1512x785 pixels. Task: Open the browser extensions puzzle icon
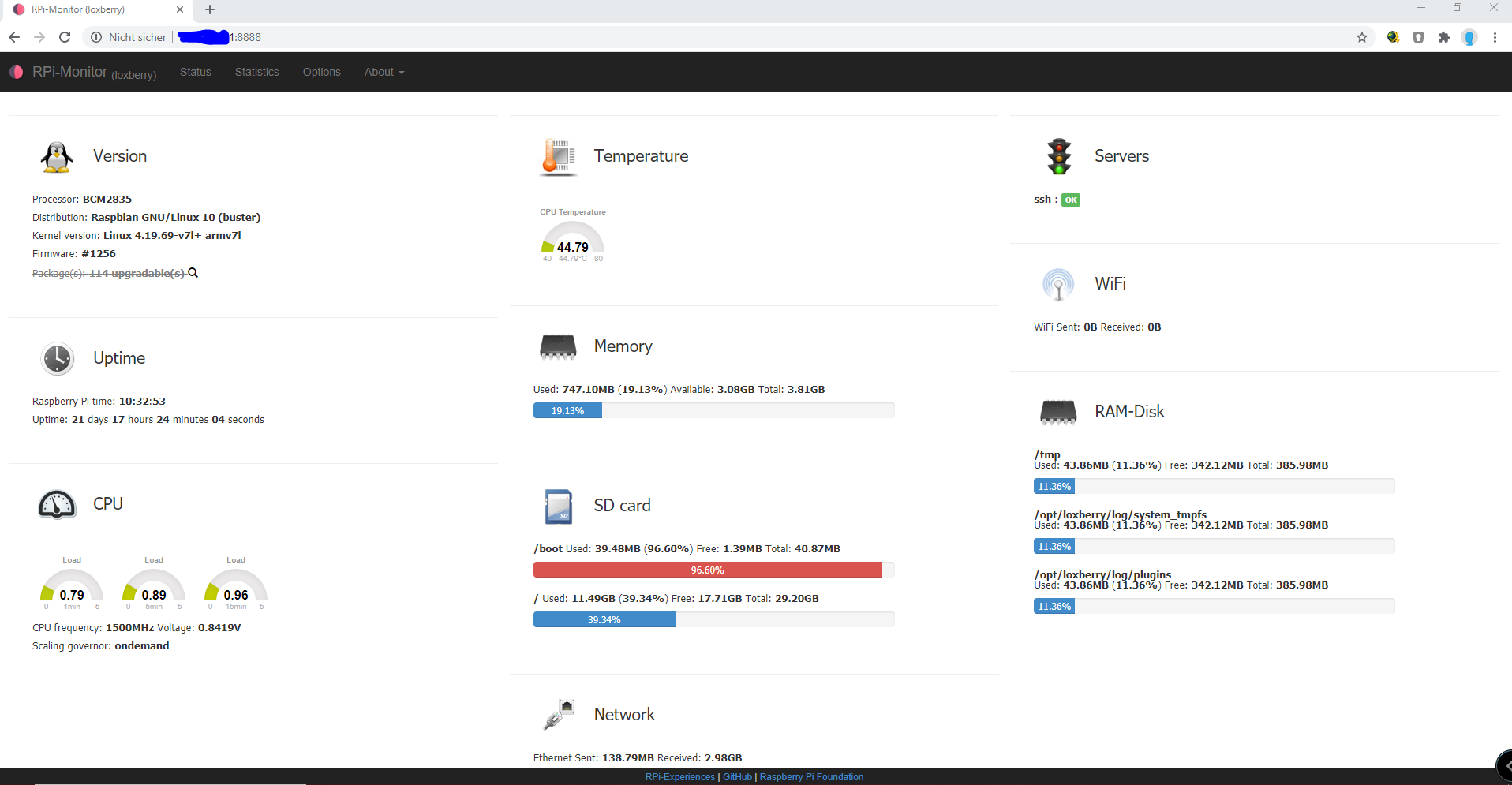(1444, 37)
